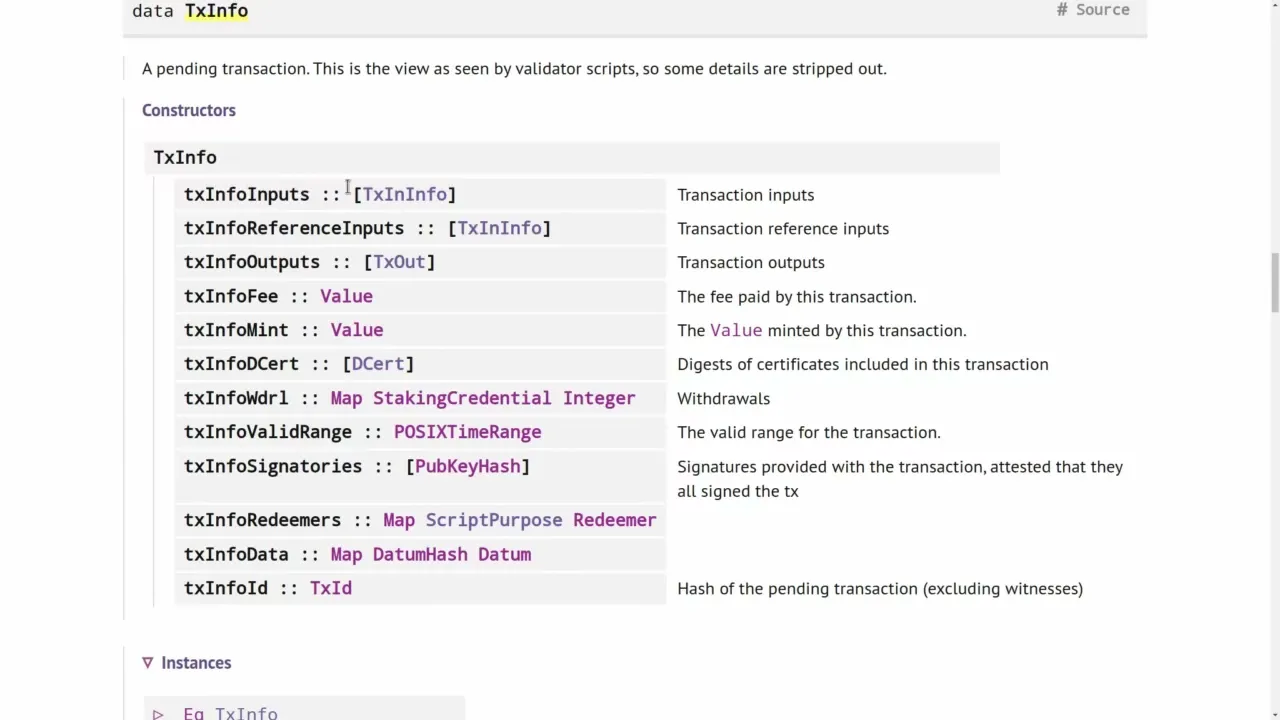Follow the PubKeyHash link
The image size is (1280, 720).
[x=467, y=466]
